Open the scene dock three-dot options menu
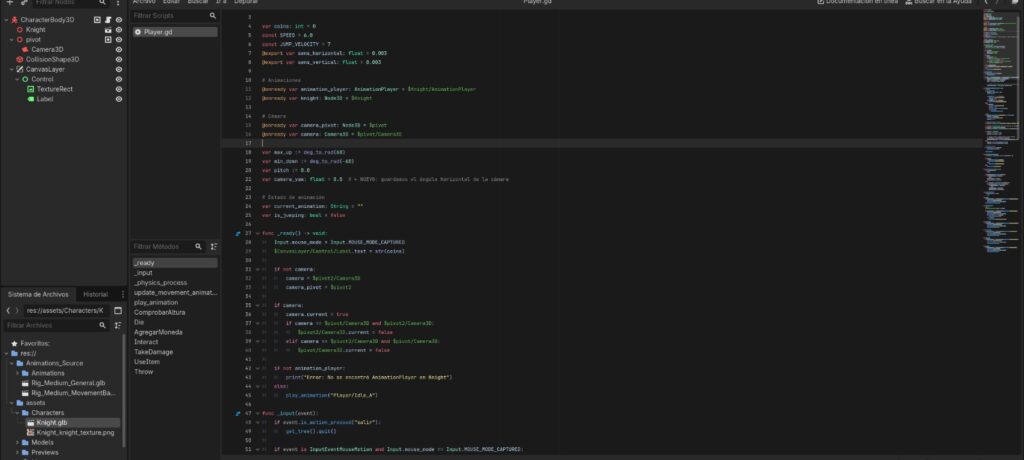This screenshot has width=1024, height=460. pyautogui.click(x=118, y=3)
